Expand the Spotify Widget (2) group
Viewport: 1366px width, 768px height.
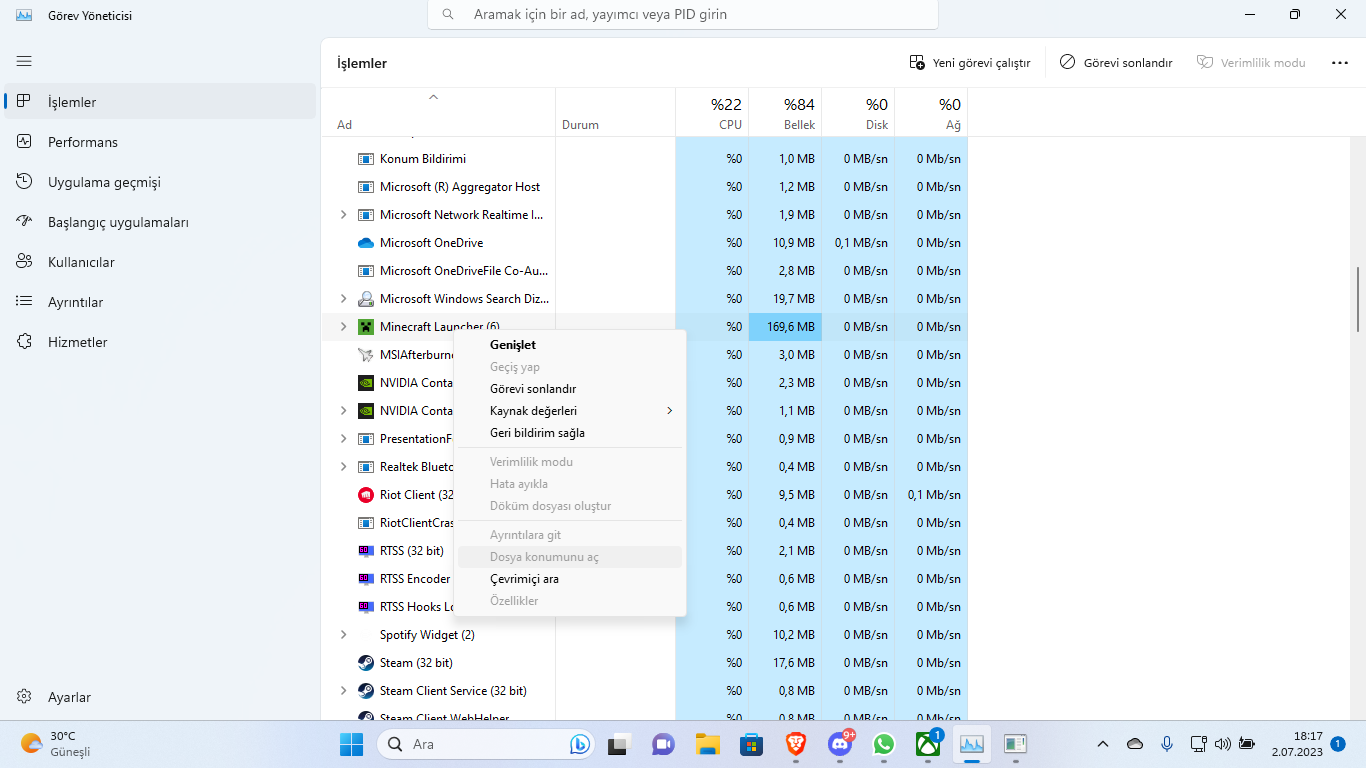343,635
